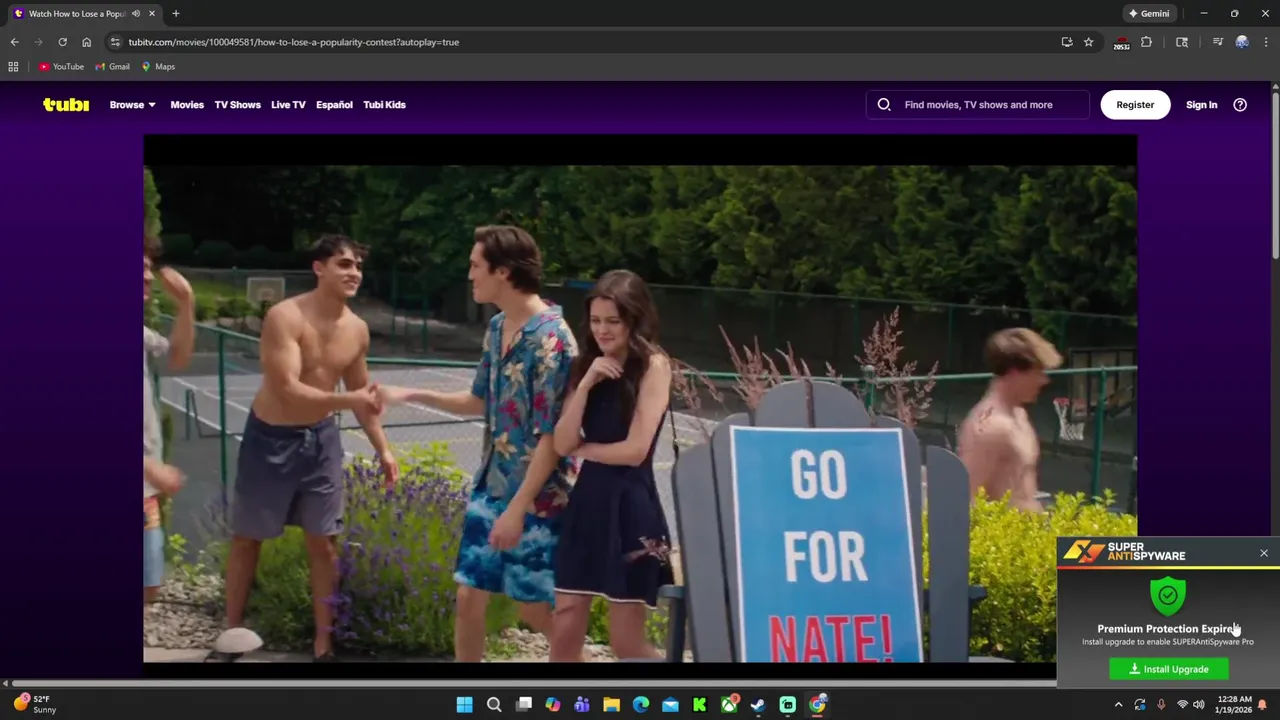The image size is (1280, 720).
Task: Launch Copilot from the taskbar
Action: (553, 705)
